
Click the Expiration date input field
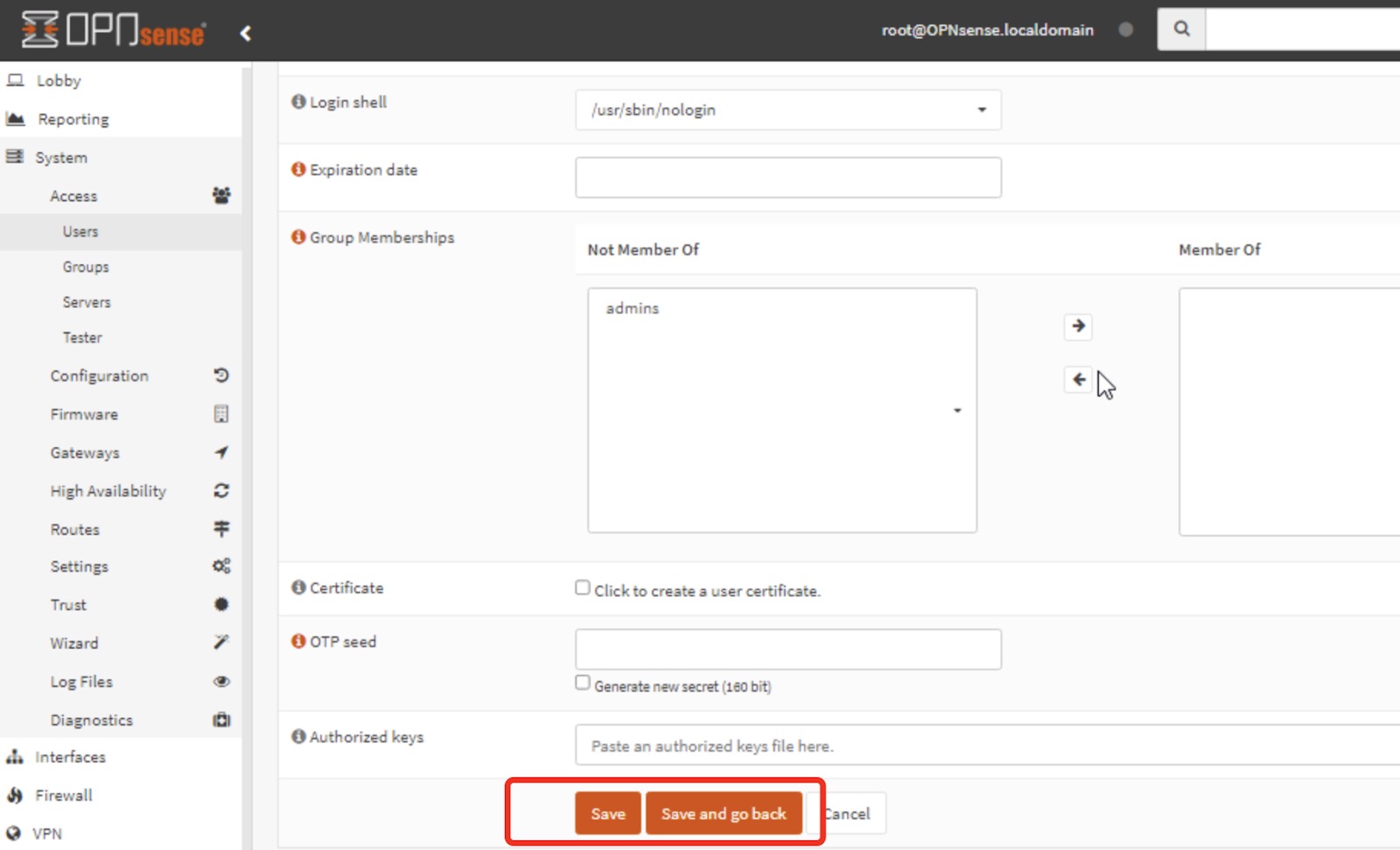pos(787,178)
